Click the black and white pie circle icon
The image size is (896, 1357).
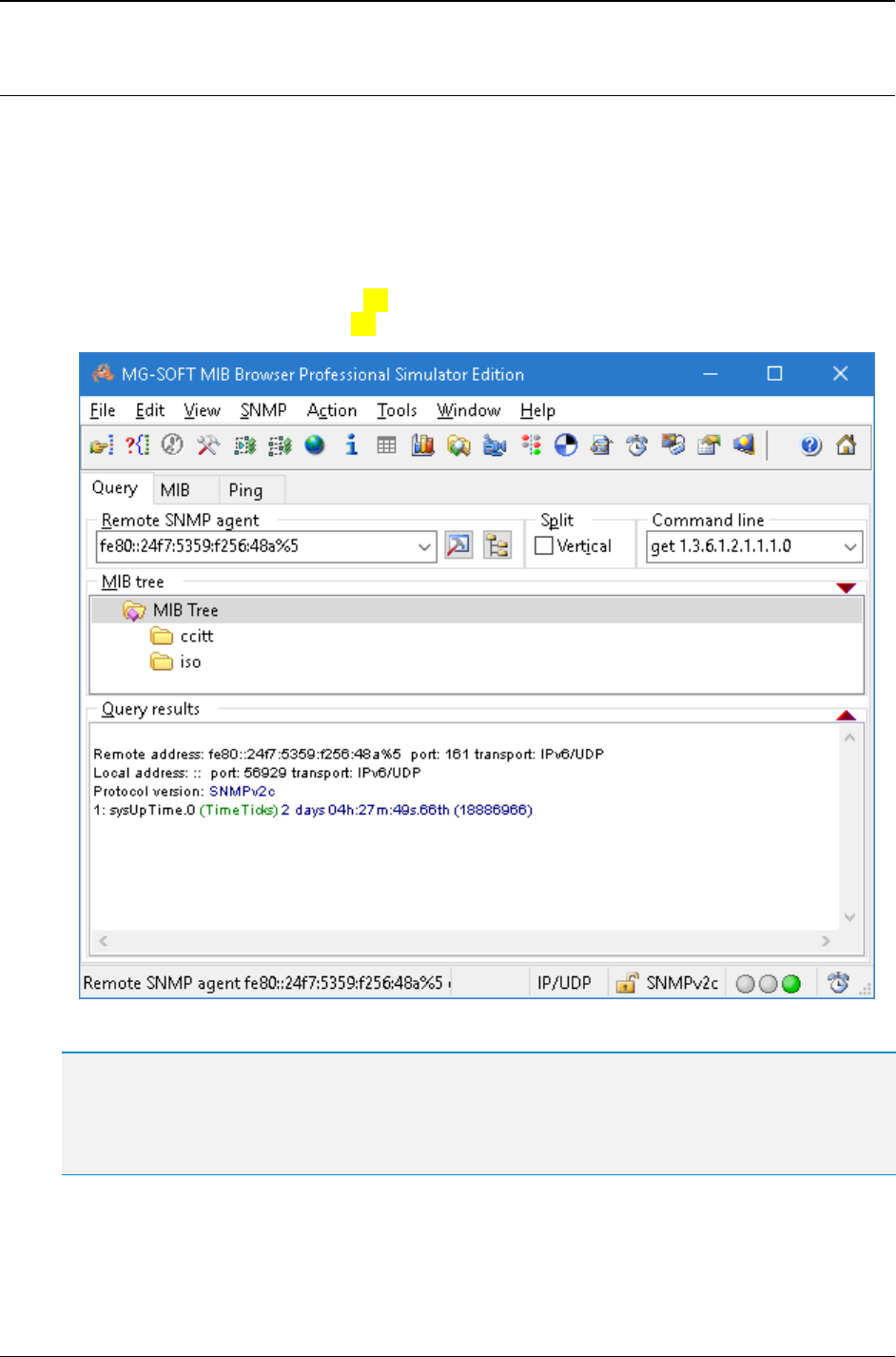click(566, 444)
